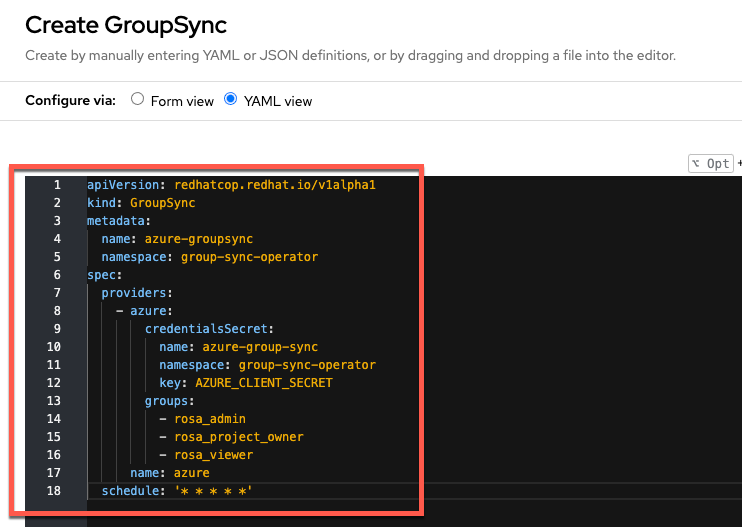The width and height of the screenshot is (742, 527).
Task: Click the providers key on line 7
Action: (134, 293)
